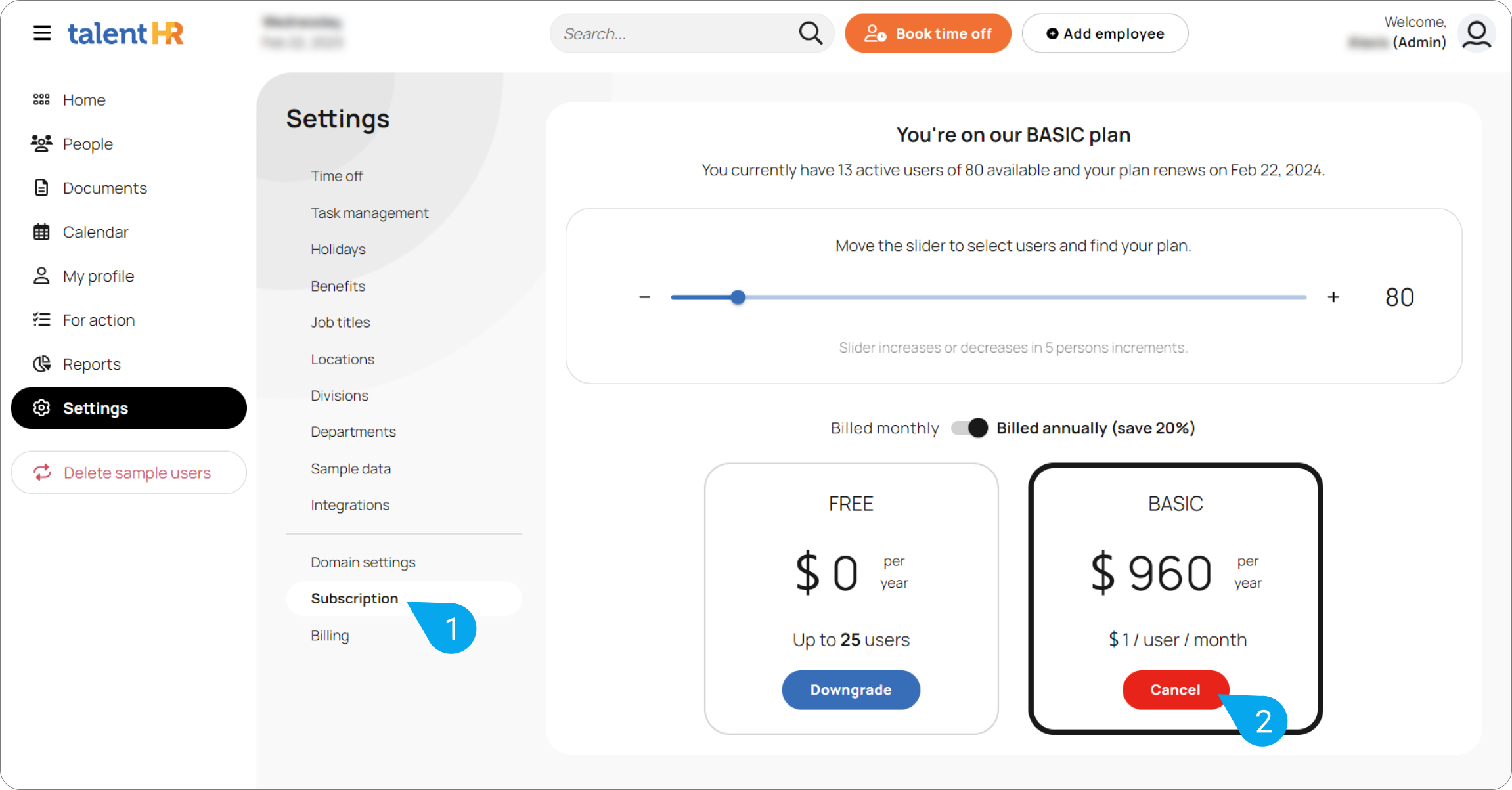
Task: Click the search magnifier icon
Action: click(x=811, y=33)
